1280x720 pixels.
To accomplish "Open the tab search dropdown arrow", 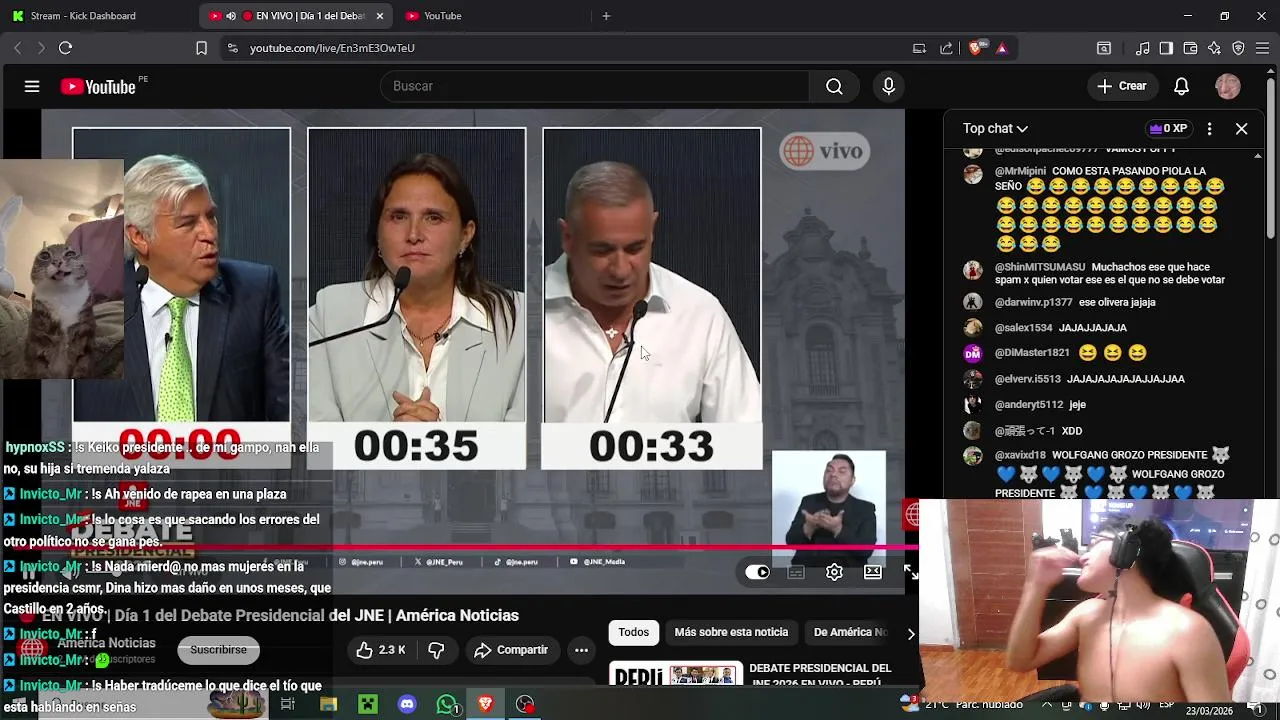I will tap(1104, 48).
